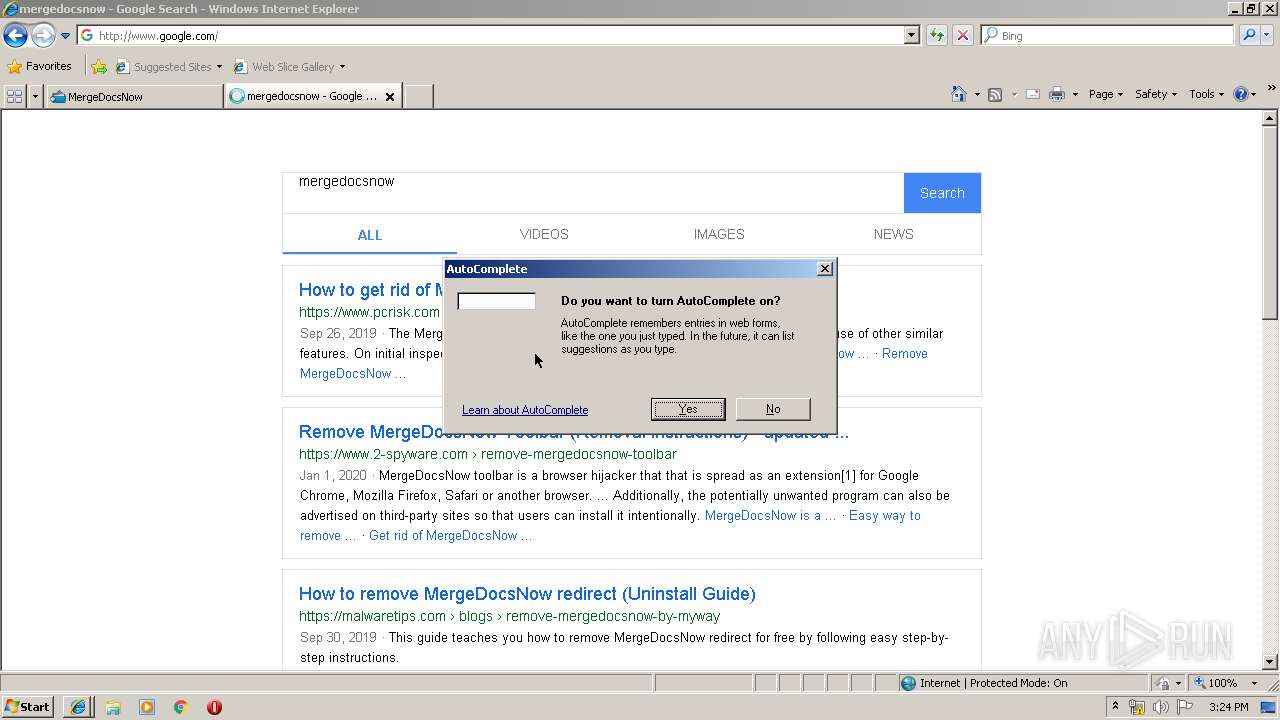The width and height of the screenshot is (1280, 720).
Task: Switch to the MergeDocsNow tab
Action: point(134,96)
